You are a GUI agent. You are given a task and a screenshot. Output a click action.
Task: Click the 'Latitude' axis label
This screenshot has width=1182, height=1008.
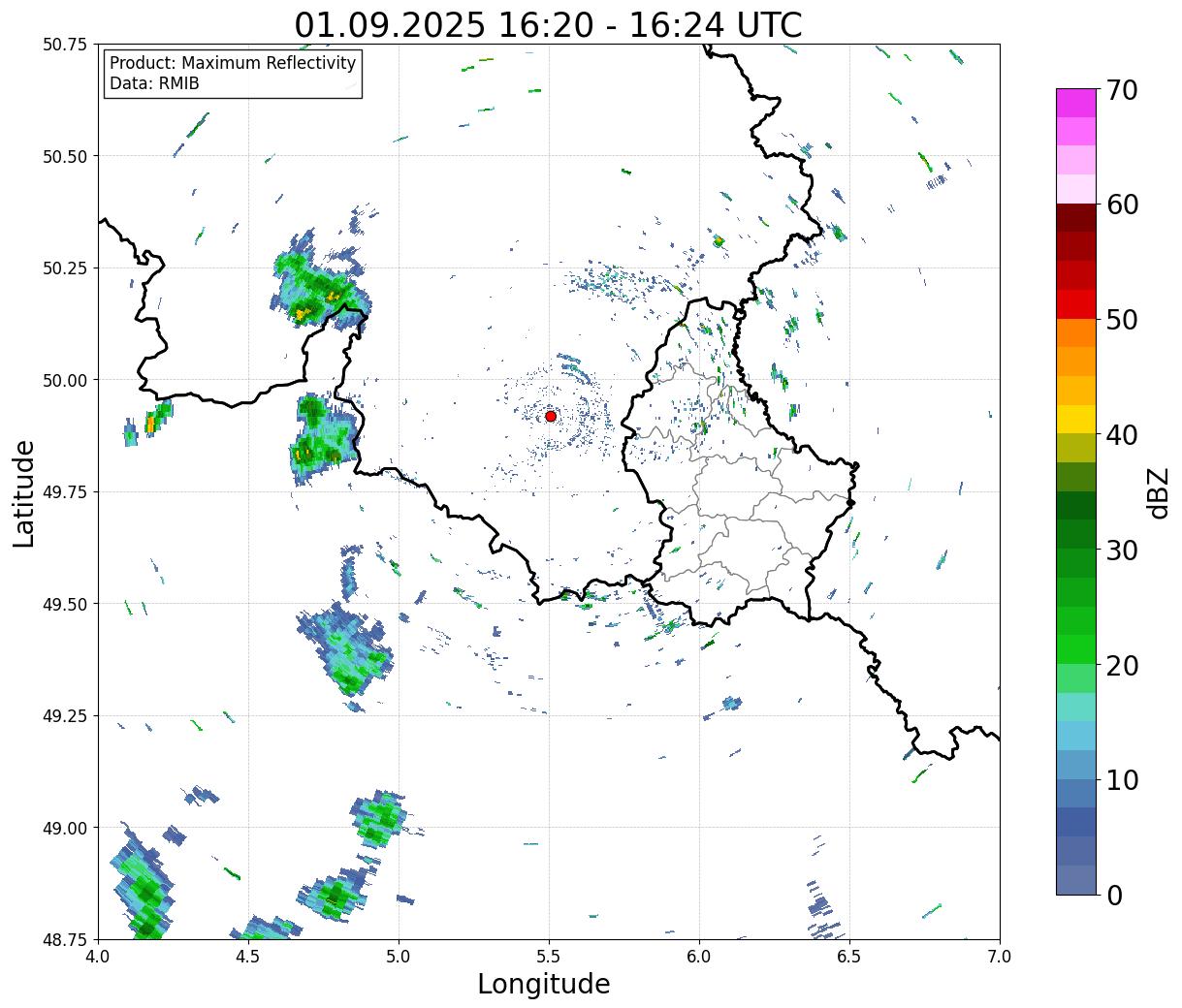coord(25,492)
